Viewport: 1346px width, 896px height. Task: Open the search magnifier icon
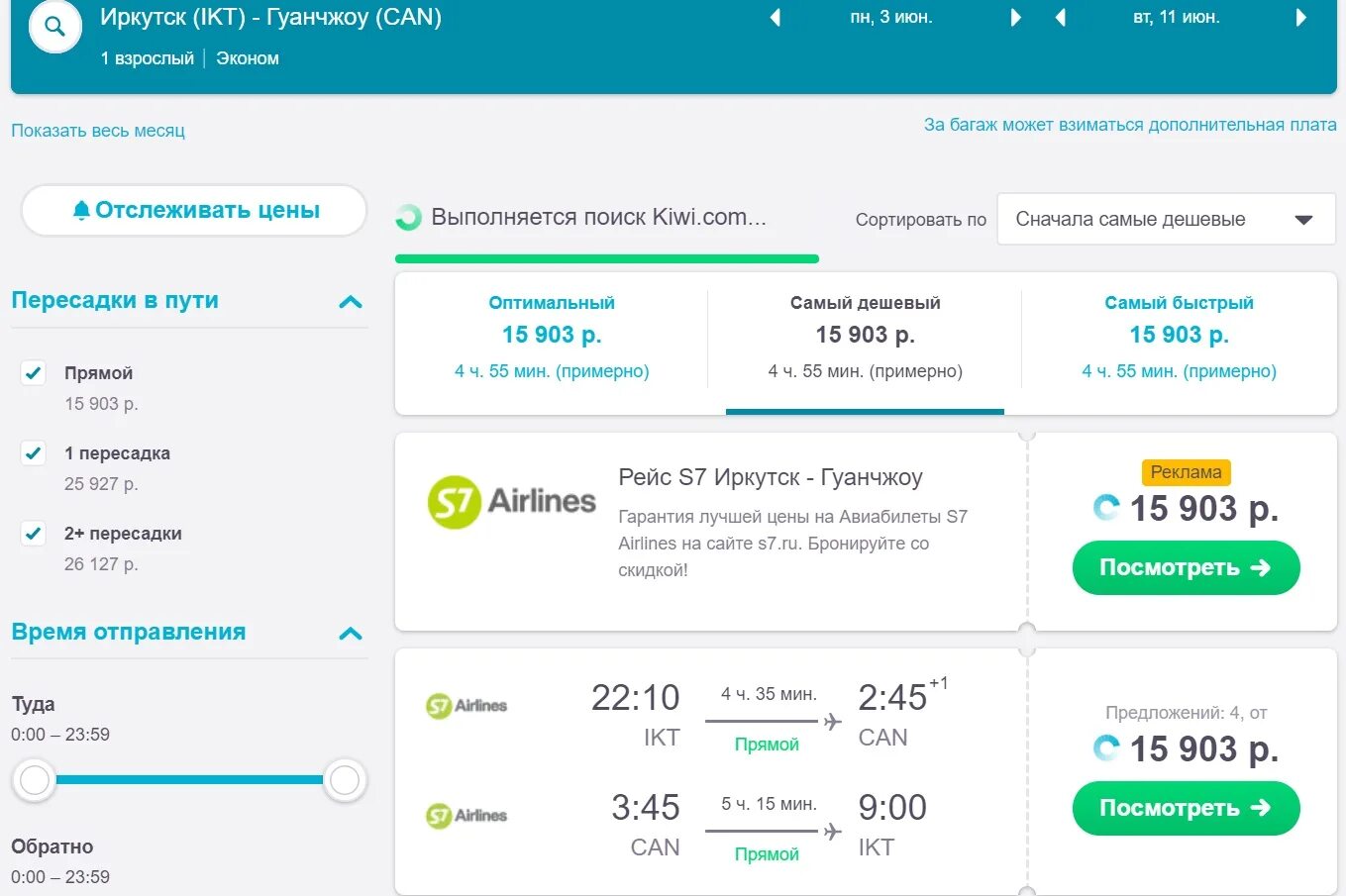pos(54,27)
